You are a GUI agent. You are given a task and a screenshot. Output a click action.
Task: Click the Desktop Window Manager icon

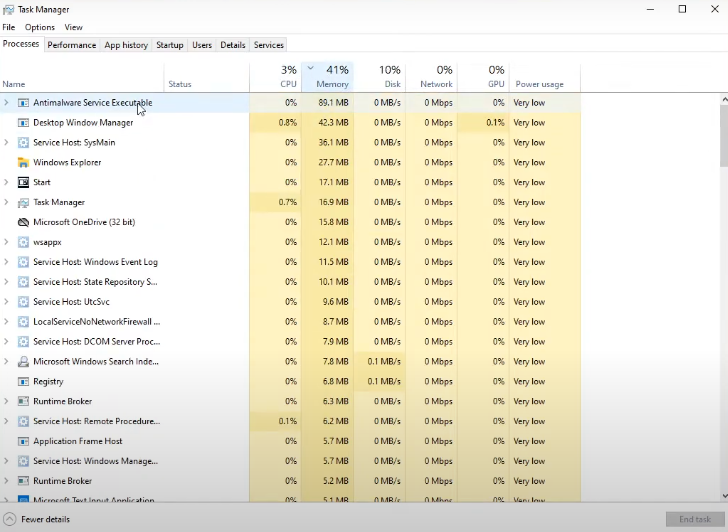point(23,123)
